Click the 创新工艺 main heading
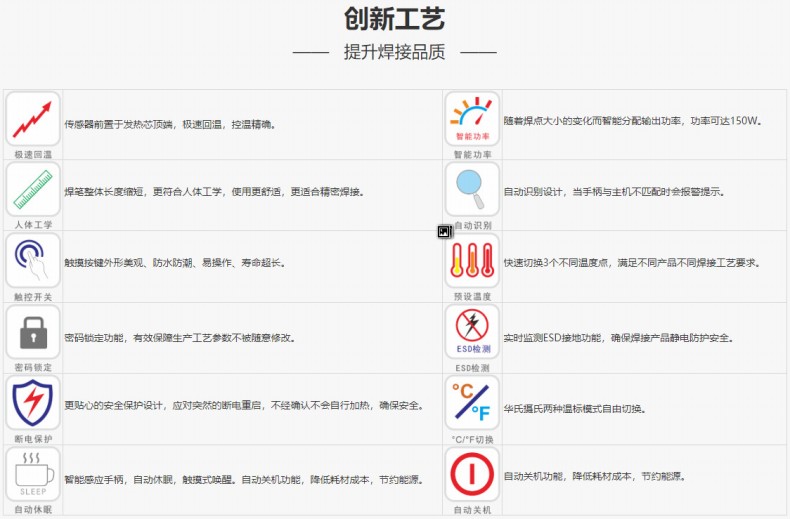 pyautogui.click(x=394, y=19)
